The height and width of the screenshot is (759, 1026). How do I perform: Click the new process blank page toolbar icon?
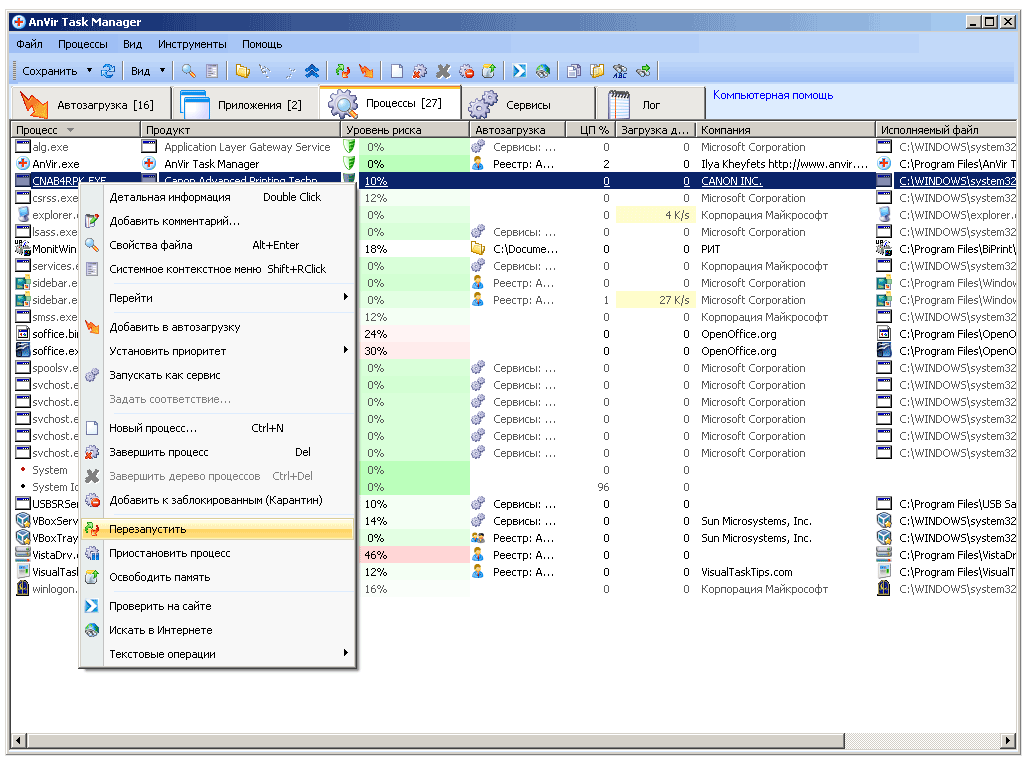coord(396,71)
